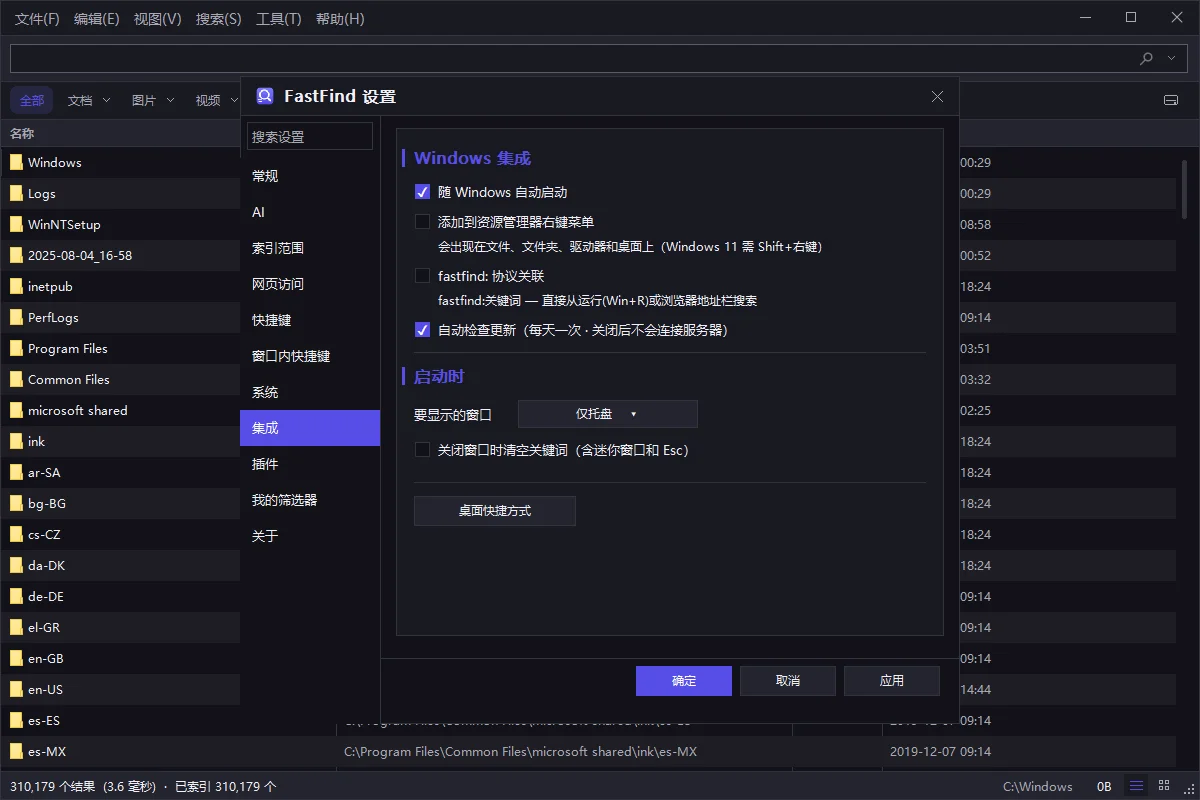Open the 搜索(S) menu
1200x800 pixels.
click(x=219, y=19)
